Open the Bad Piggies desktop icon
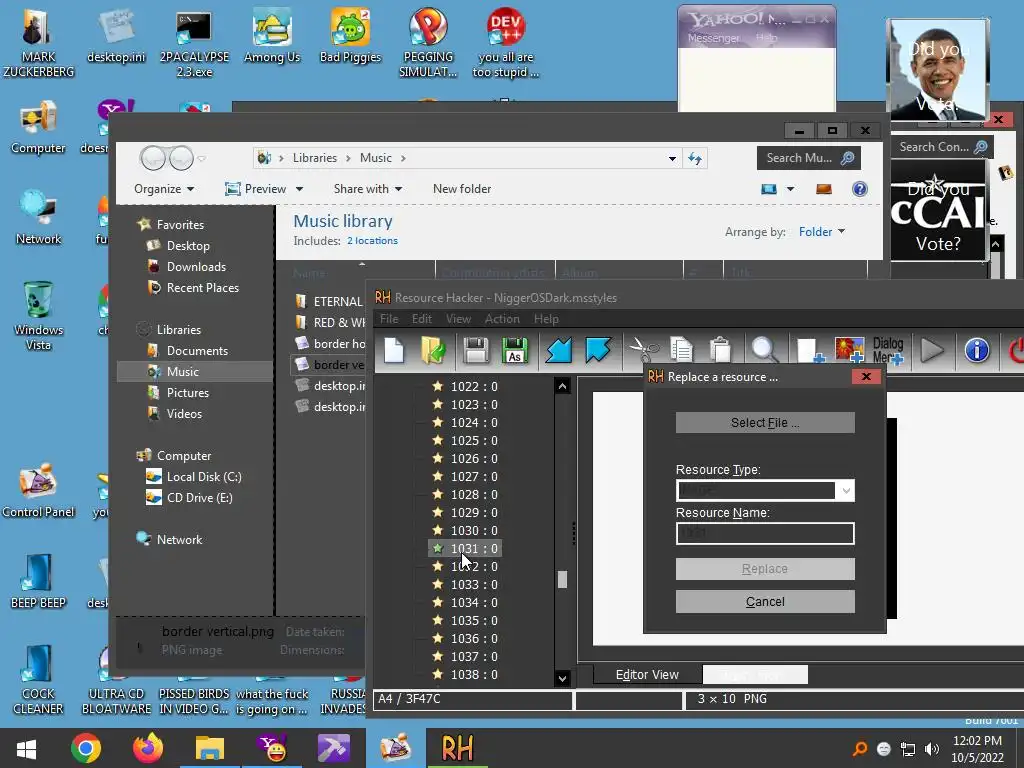This screenshot has width=1024, height=768. click(350, 36)
